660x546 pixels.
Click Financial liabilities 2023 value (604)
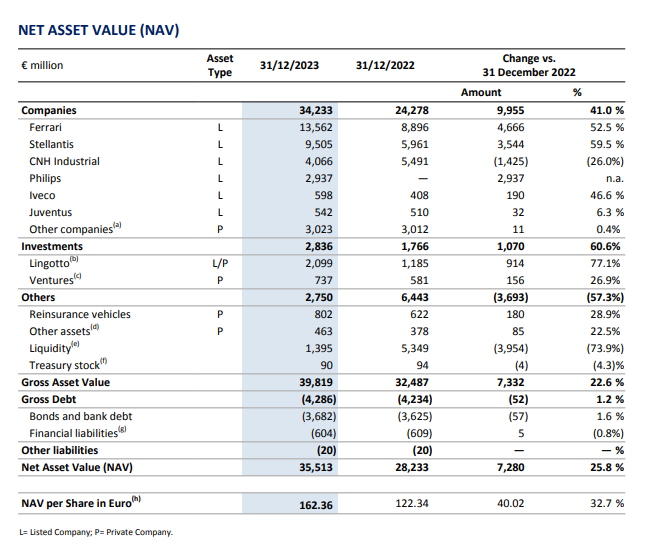323,433
